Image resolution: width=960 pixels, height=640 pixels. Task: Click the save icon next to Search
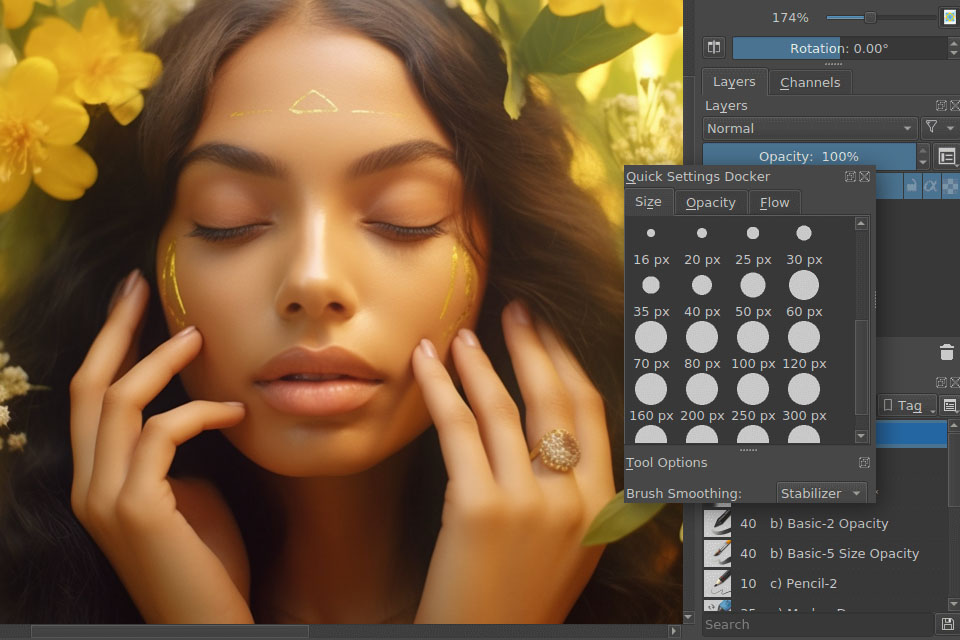[948, 624]
